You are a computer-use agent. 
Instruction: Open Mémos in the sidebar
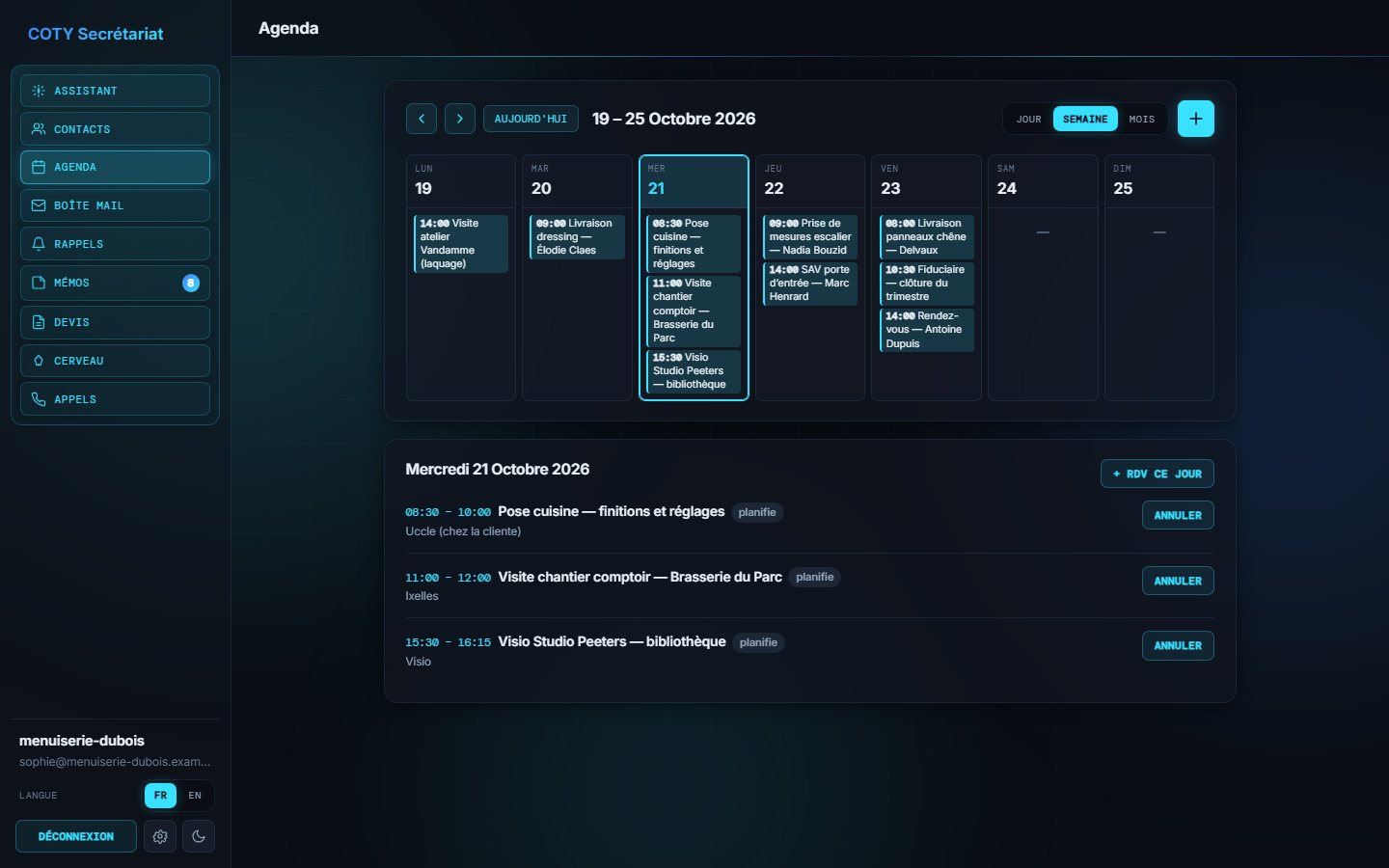coord(115,283)
